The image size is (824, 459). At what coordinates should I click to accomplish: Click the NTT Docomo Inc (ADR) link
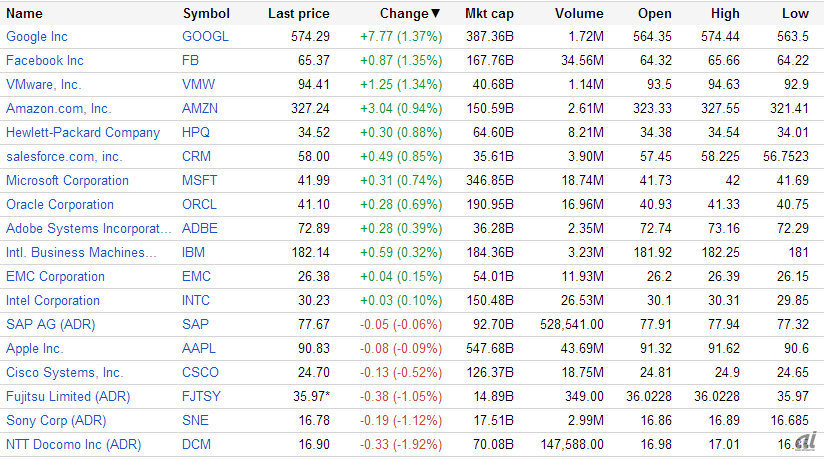click(x=74, y=445)
